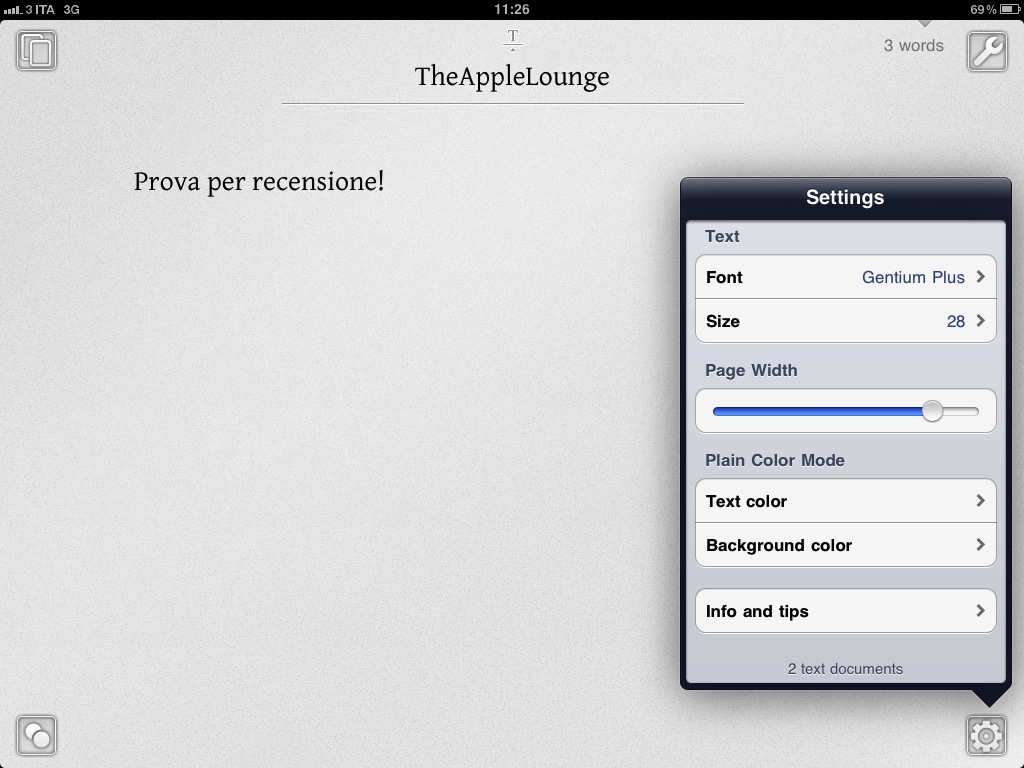The height and width of the screenshot is (768, 1024).
Task: Tap the 'Plain Color Mode' section header
Action: [x=775, y=460]
